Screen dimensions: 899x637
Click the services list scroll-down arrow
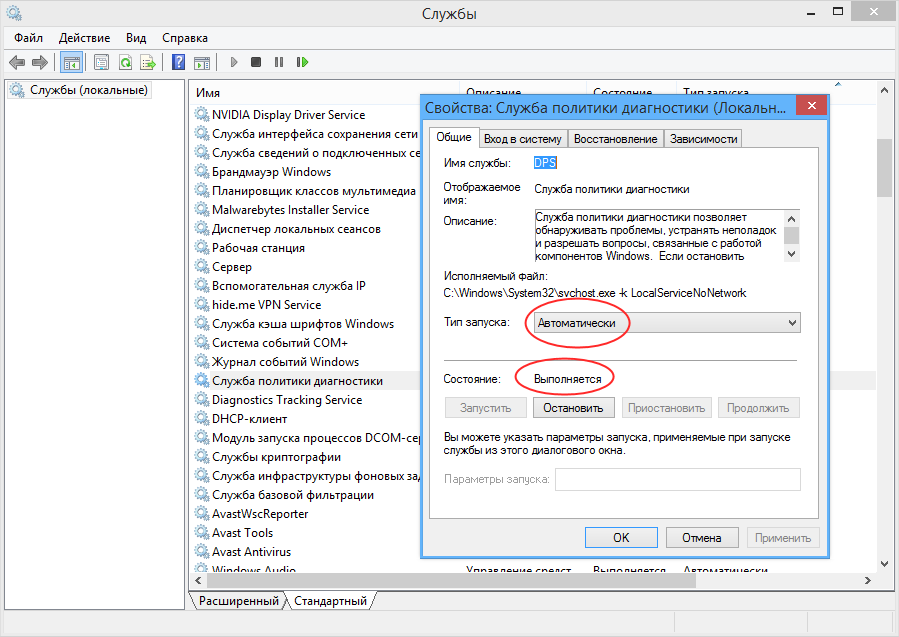pyautogui.click(x=884, y=564)
